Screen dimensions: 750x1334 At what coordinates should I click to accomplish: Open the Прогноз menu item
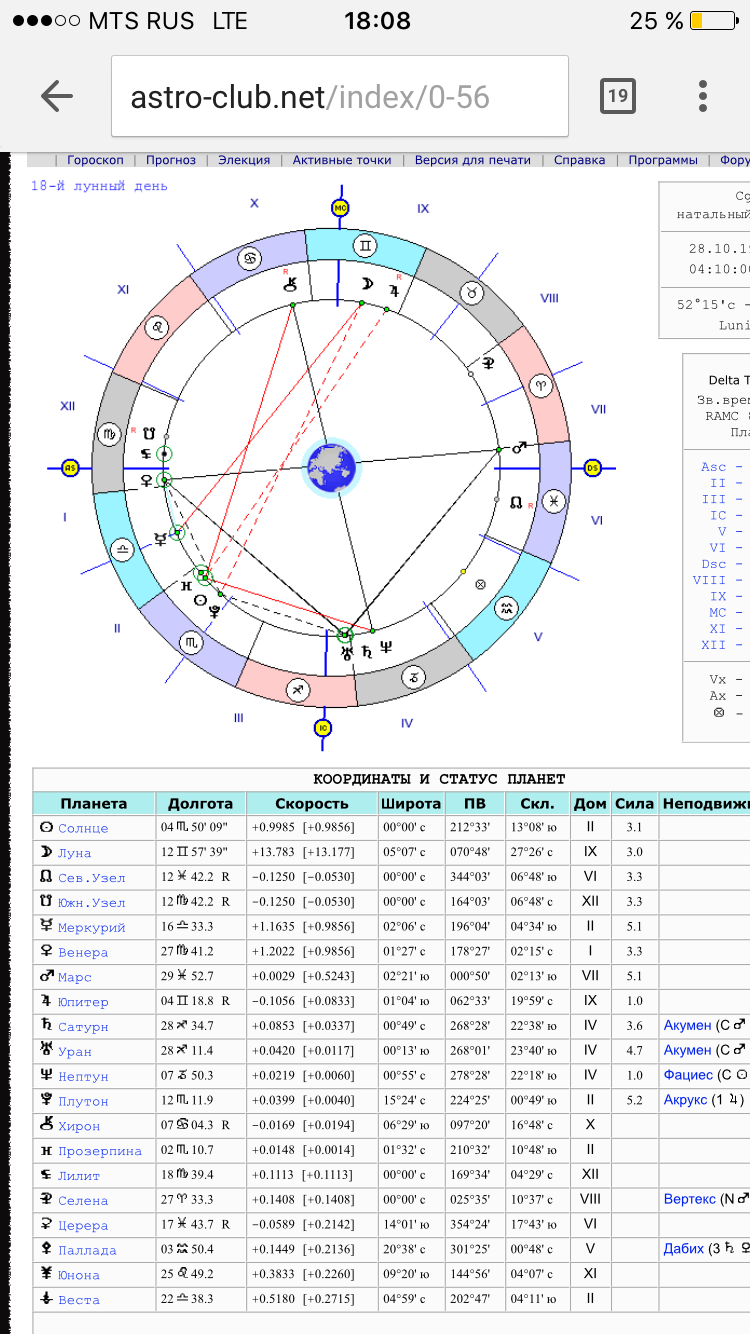tap(171, 160)
